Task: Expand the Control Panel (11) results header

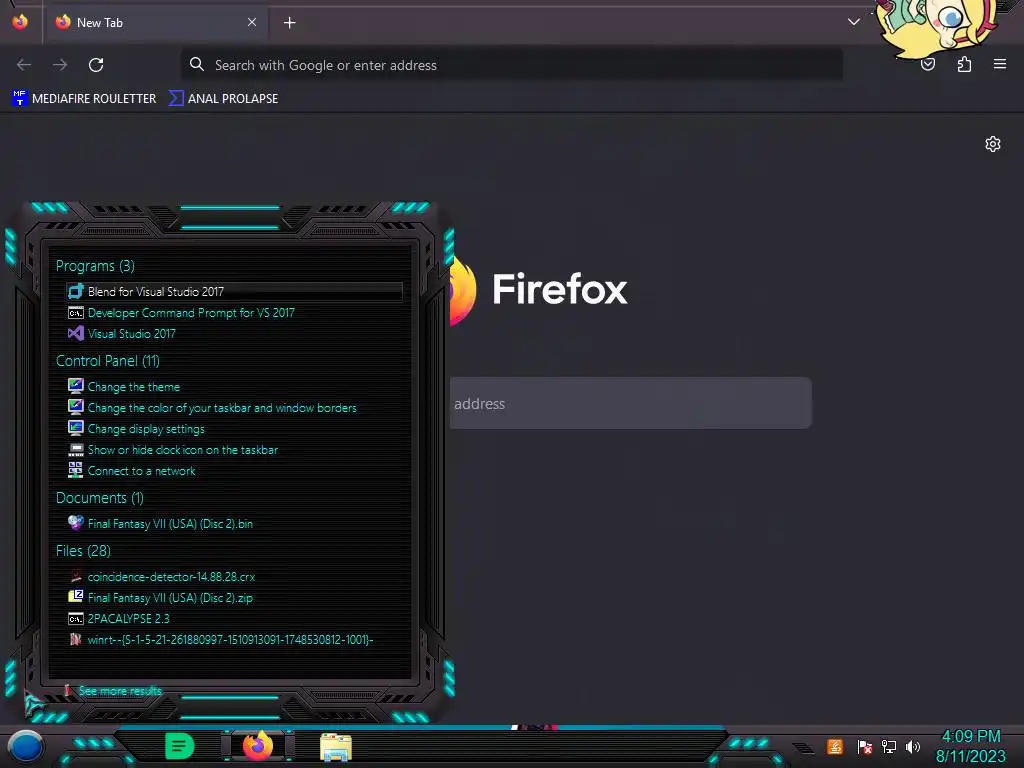Action: (107, 360)
